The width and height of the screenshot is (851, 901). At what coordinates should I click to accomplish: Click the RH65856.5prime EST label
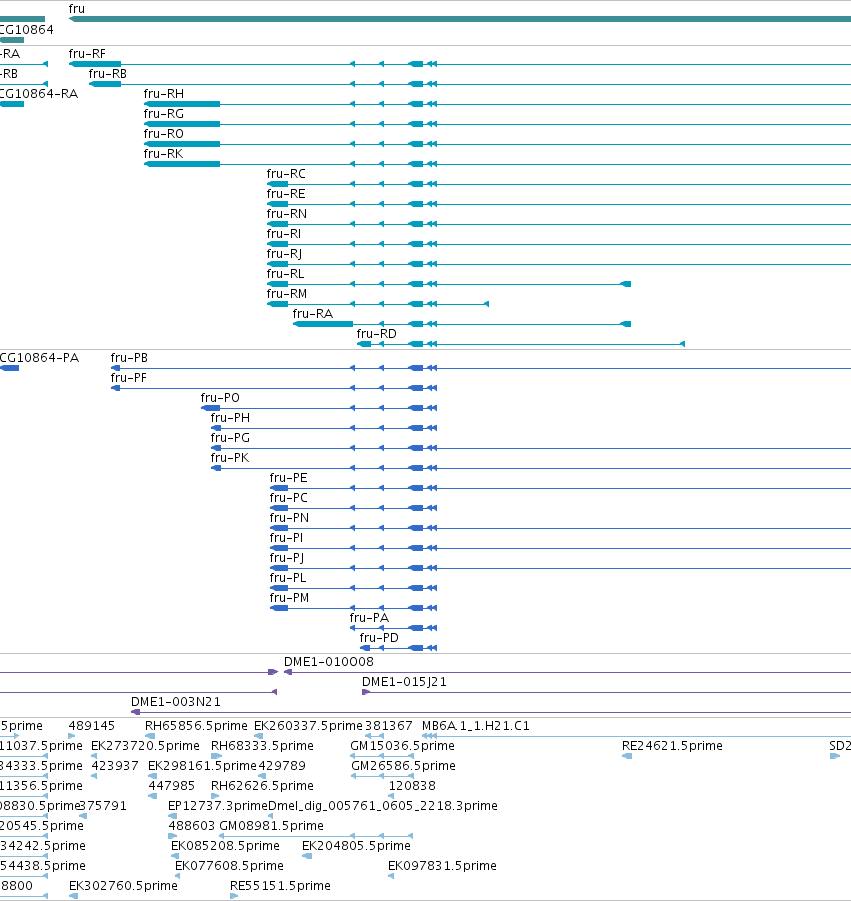click(x=196, y=726)
